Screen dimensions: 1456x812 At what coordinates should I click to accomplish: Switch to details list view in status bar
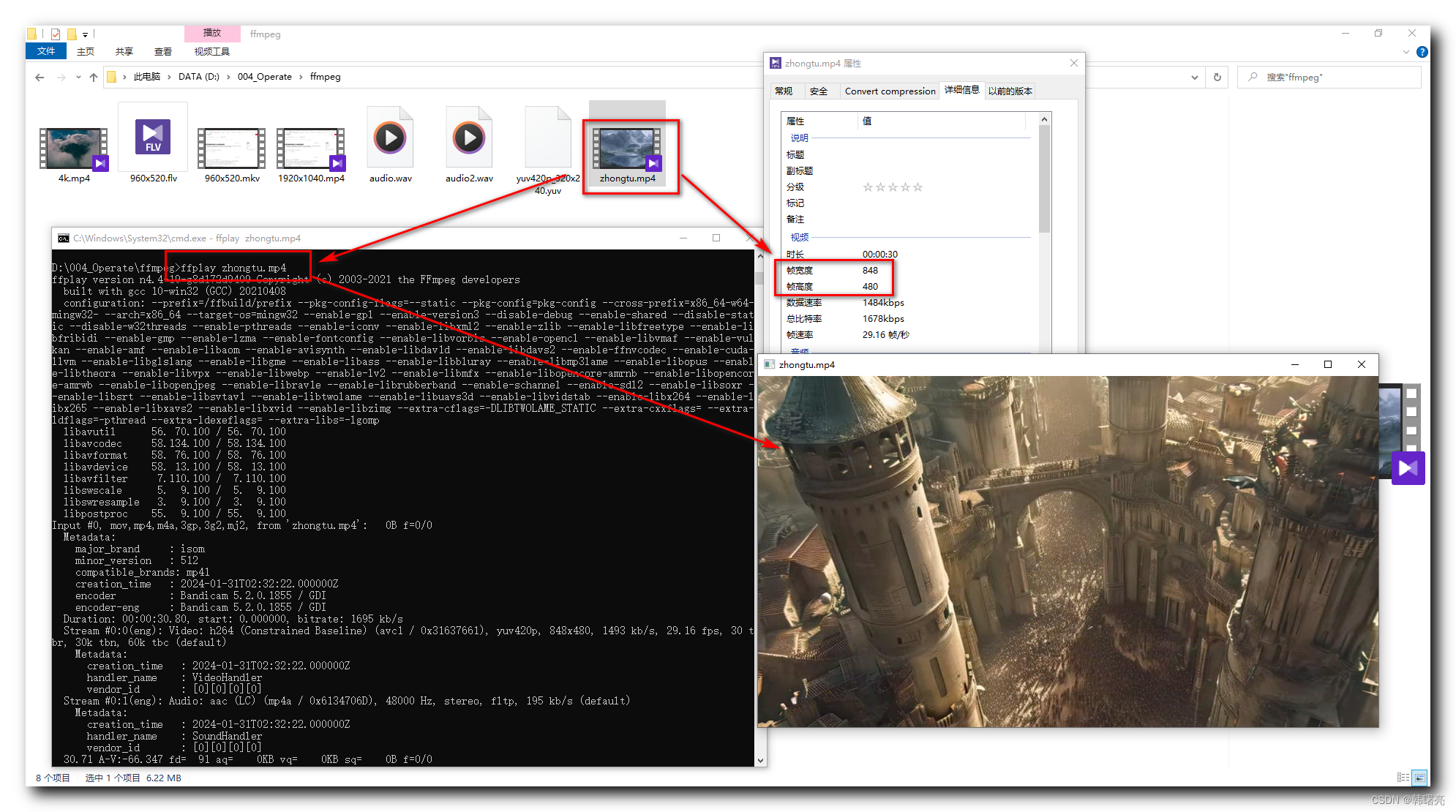[x=1403, y=778]
